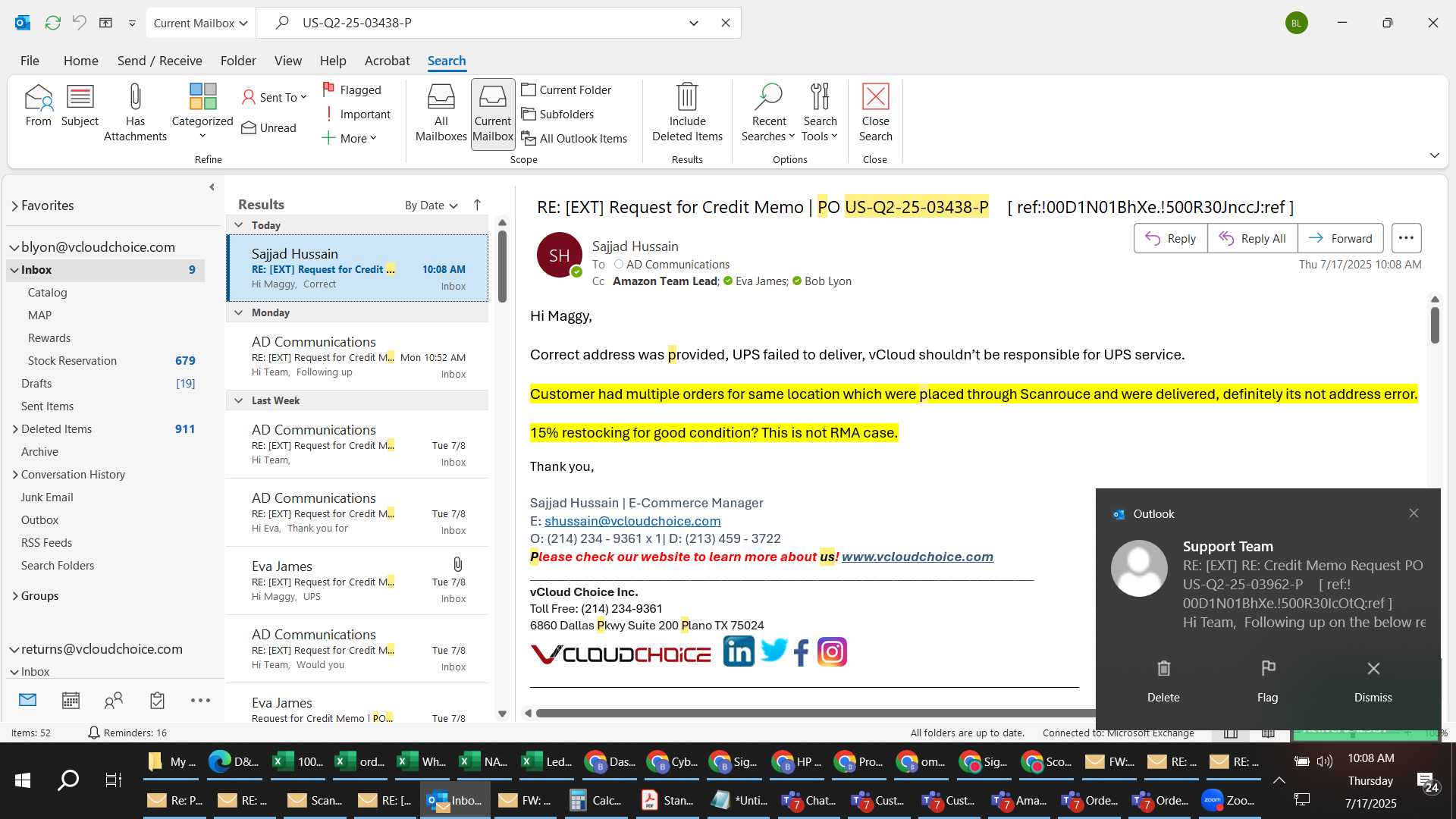Set scope to All Outlook Items
Image resolution: width=1456 pixels, height=819 pixels.
575,138
